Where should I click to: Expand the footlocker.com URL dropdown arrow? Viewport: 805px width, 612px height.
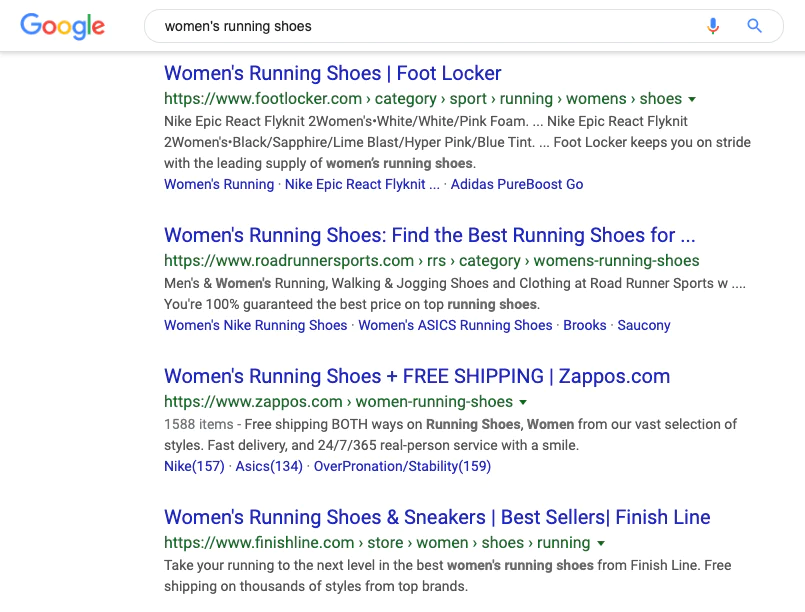(x=692, y=99)
